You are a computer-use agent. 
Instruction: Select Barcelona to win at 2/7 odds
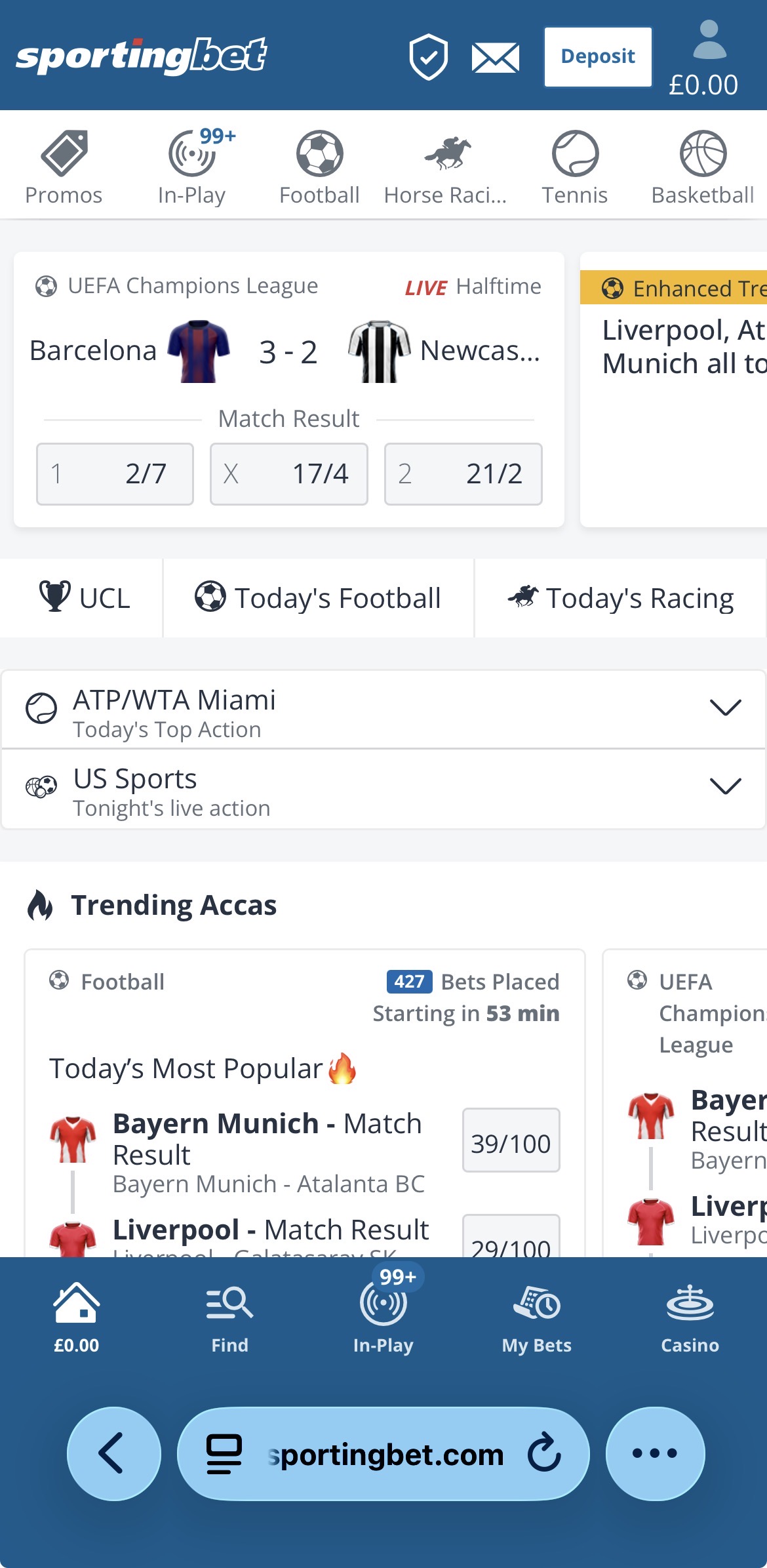click(x=115, y=474)
